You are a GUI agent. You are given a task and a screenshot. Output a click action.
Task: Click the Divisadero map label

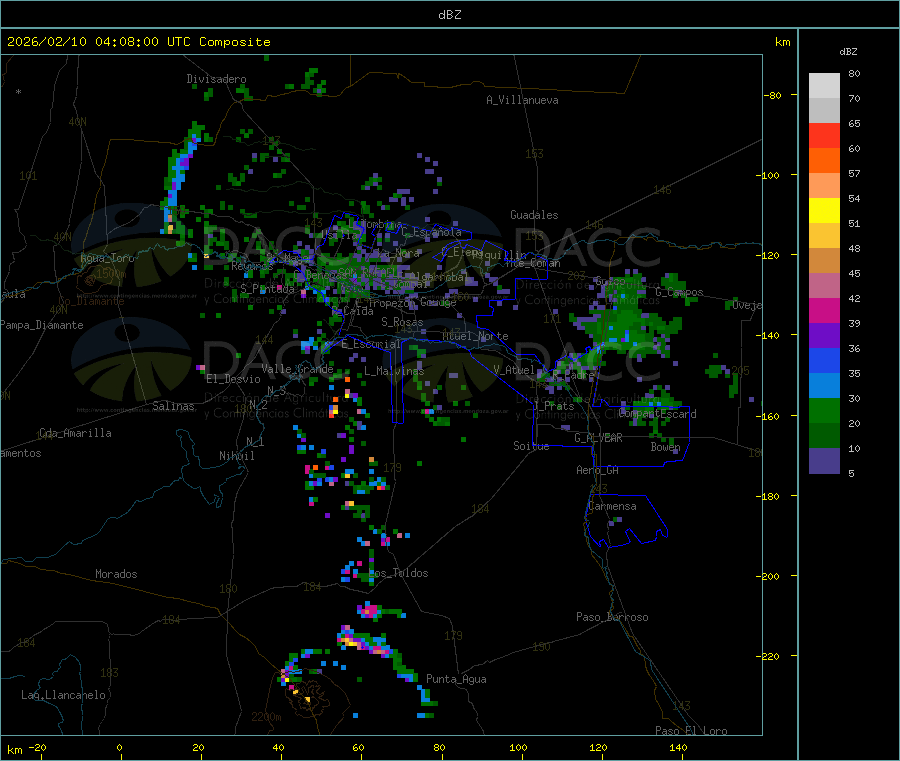coord(216,79)
